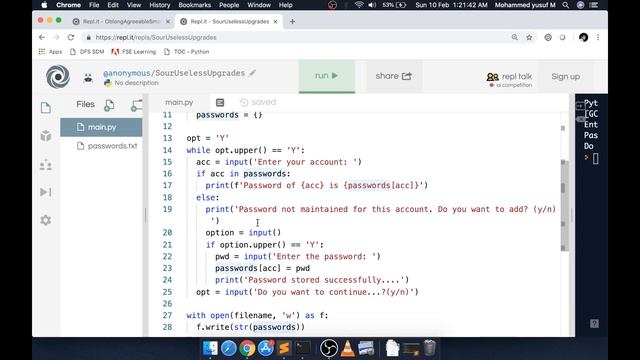Open the Files panel icon in sidebar
The image size is (640, 360).
46,108
